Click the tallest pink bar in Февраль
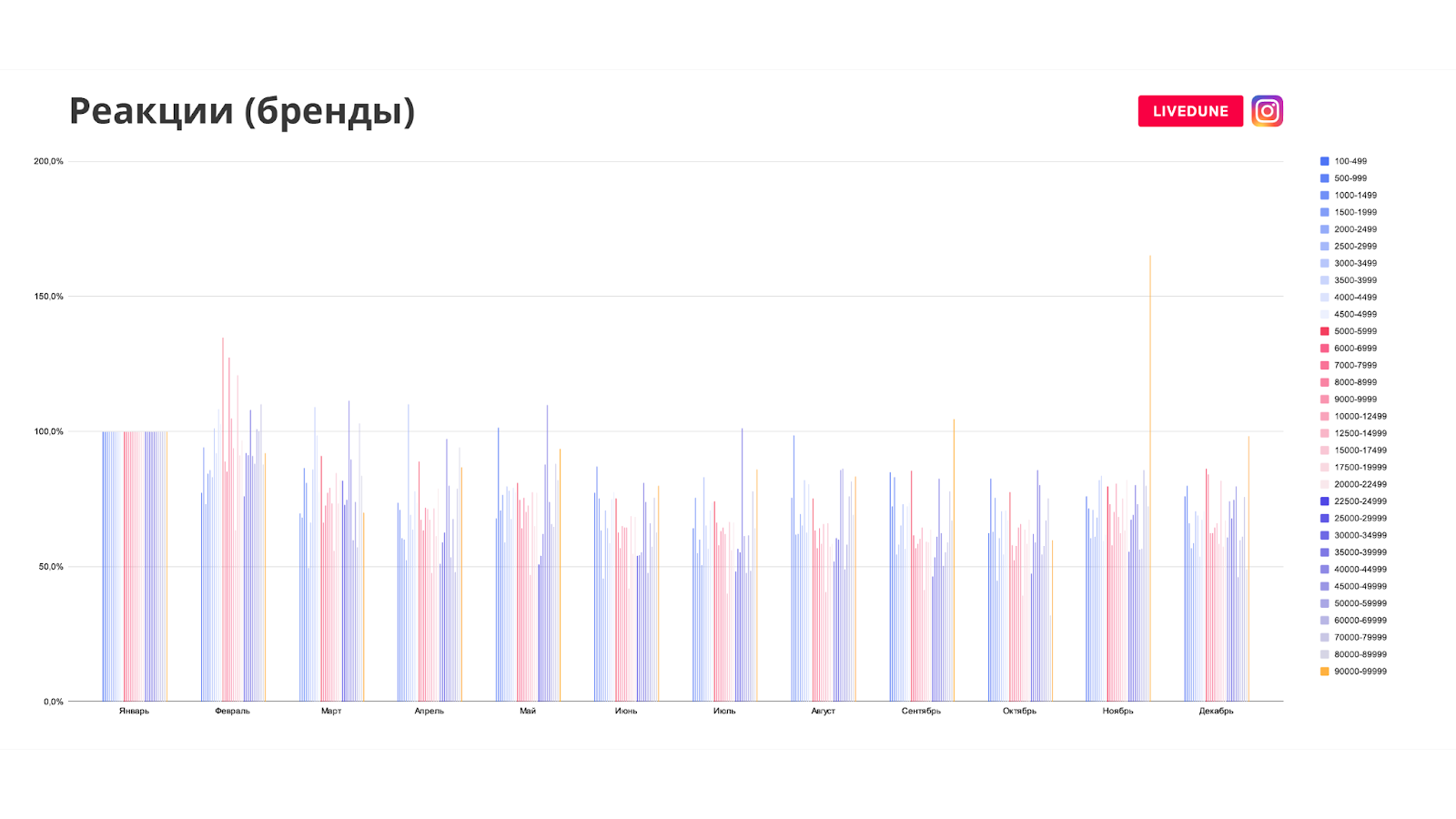Viewport: 1456px width, 819px height. coord(223,519)
